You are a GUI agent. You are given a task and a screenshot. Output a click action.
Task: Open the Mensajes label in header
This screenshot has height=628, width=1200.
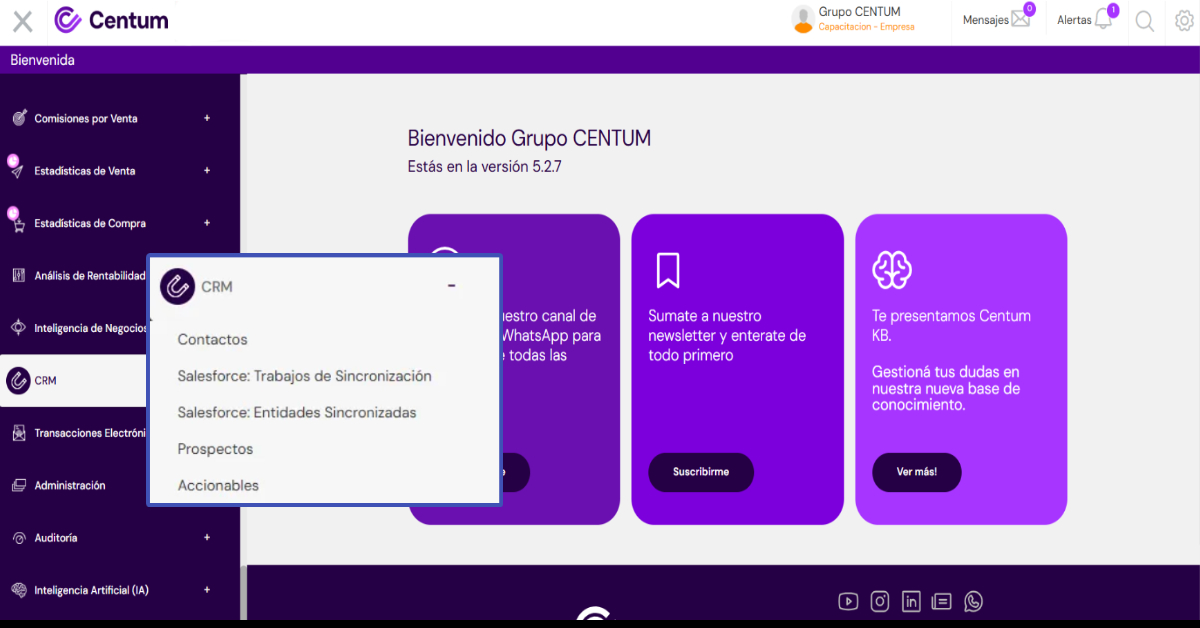coord(986,20)
